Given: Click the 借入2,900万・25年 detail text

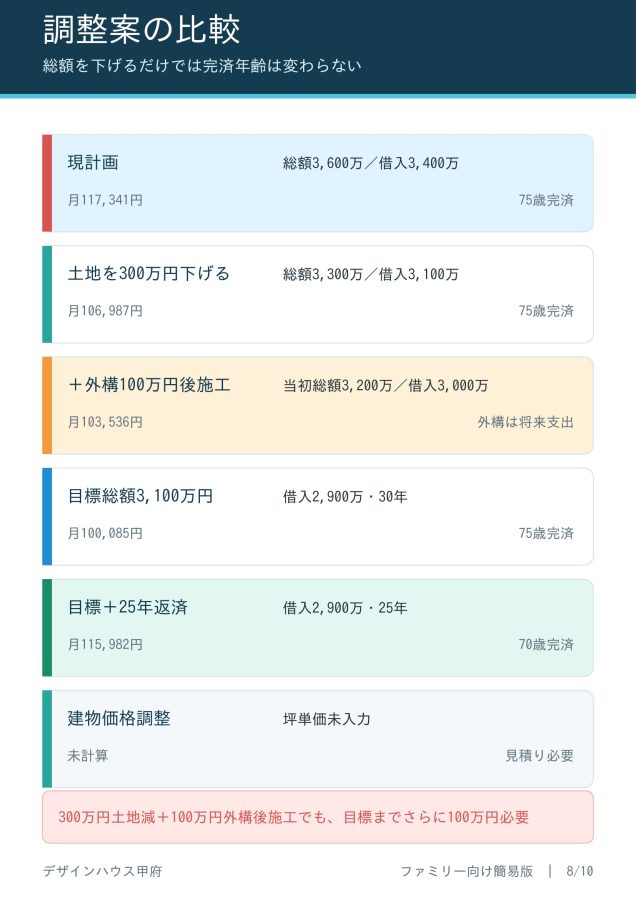Looking at the screenshot, I should pos(345,608).
